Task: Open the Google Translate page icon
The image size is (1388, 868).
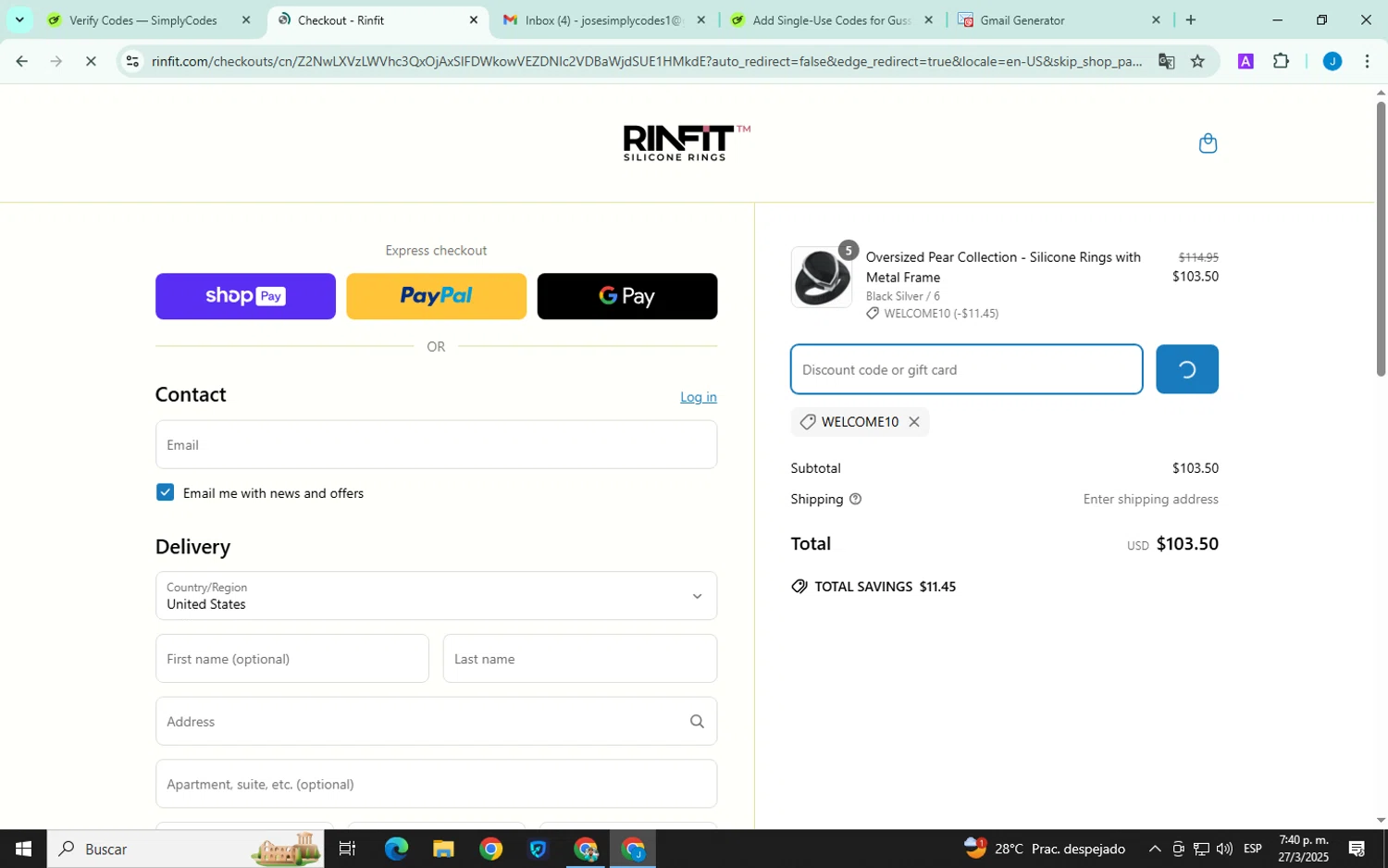Action: click(1166, 61)
